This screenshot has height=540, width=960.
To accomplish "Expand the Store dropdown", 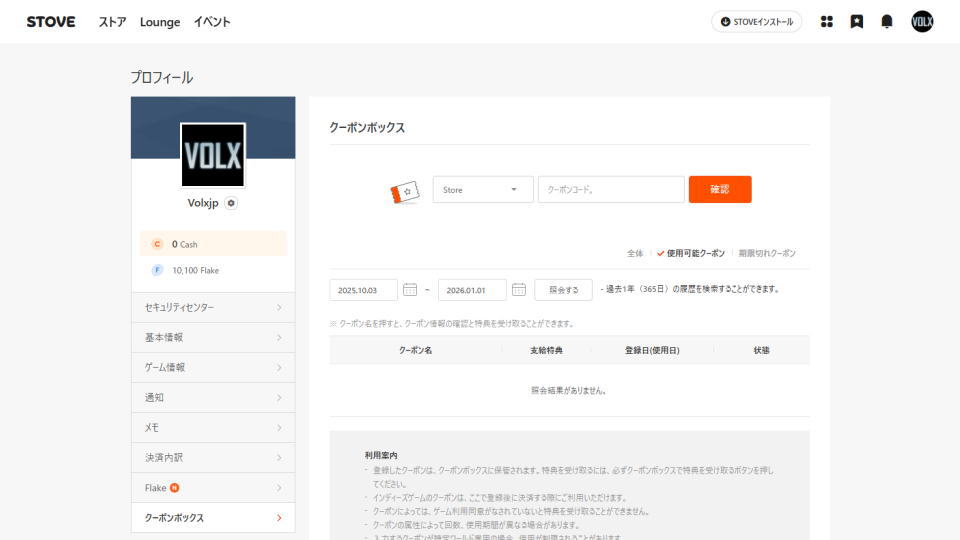I will pos(483,190).
